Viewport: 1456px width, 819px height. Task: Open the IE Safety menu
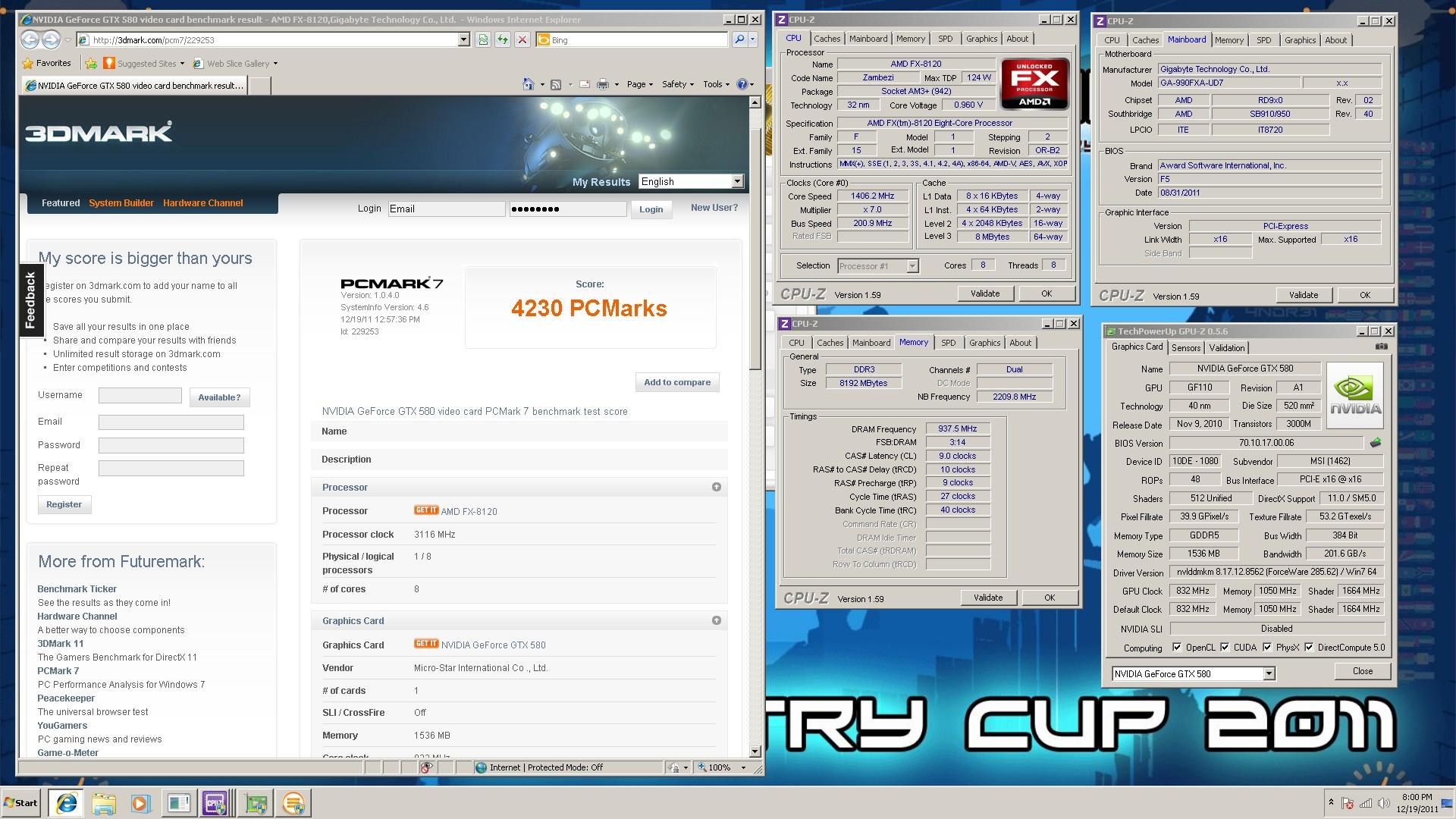677,84
